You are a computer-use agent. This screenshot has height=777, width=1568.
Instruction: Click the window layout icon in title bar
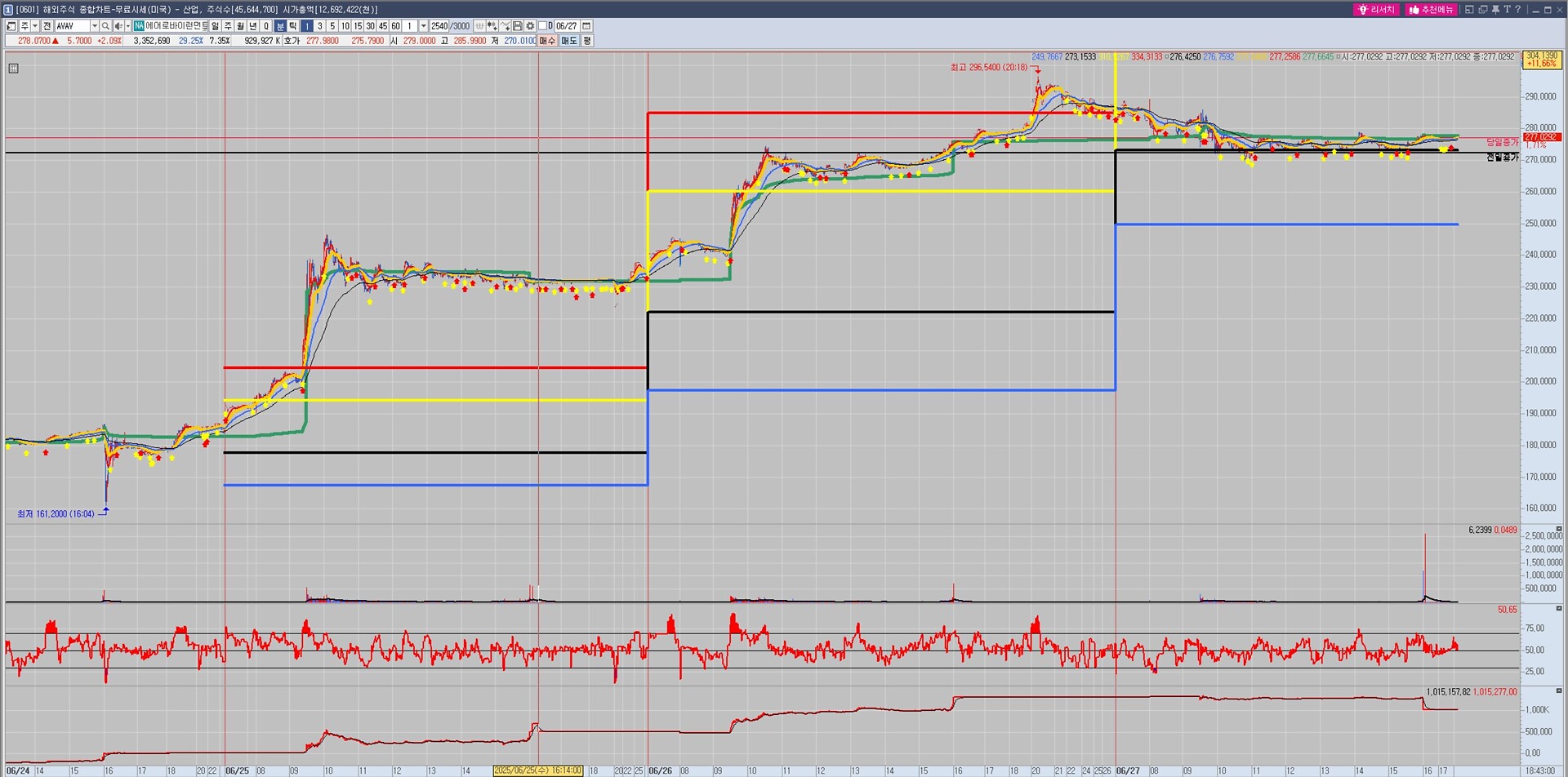pos(1469,10)
